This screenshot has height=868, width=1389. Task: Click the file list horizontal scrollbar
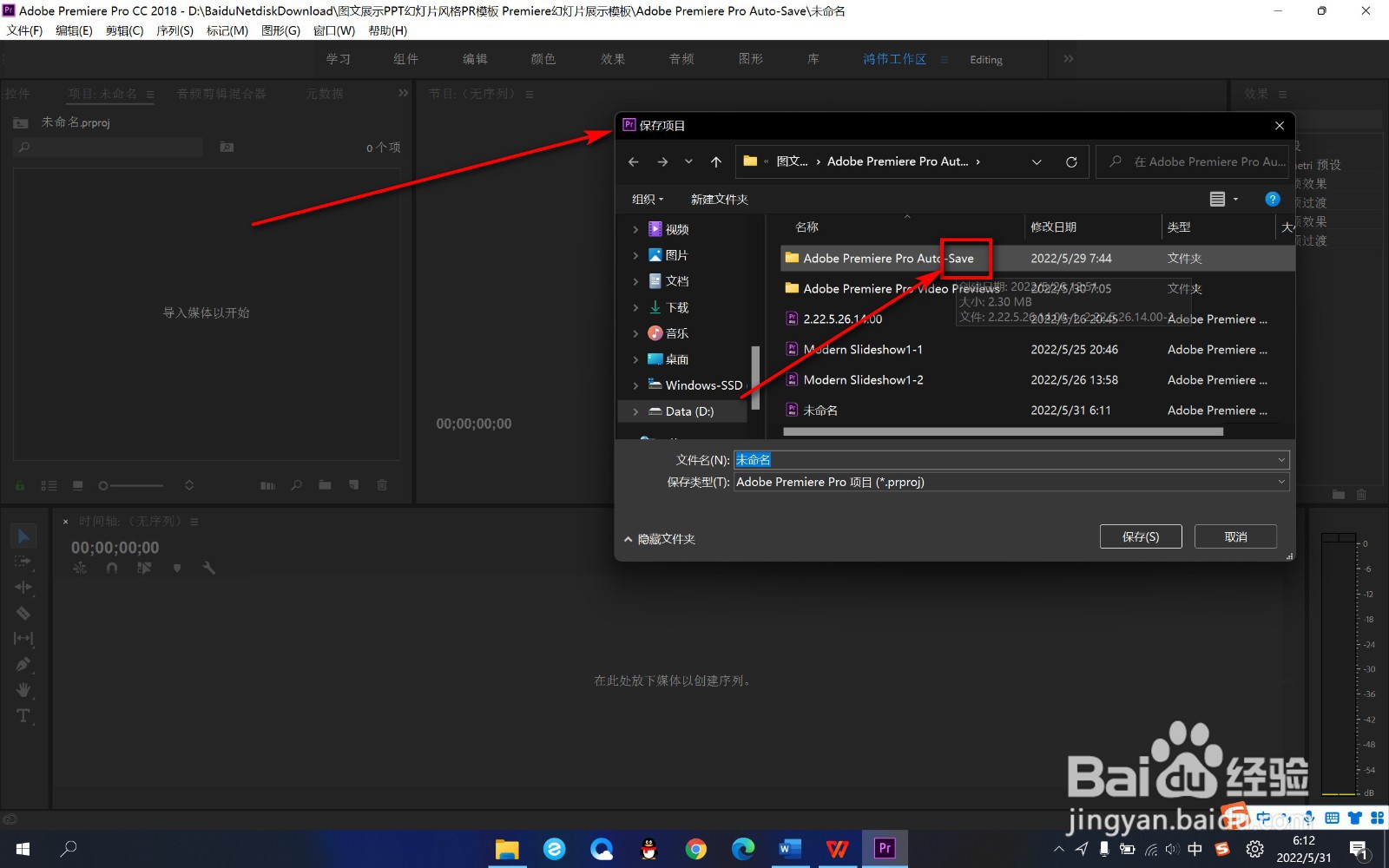pos(1003,431)
